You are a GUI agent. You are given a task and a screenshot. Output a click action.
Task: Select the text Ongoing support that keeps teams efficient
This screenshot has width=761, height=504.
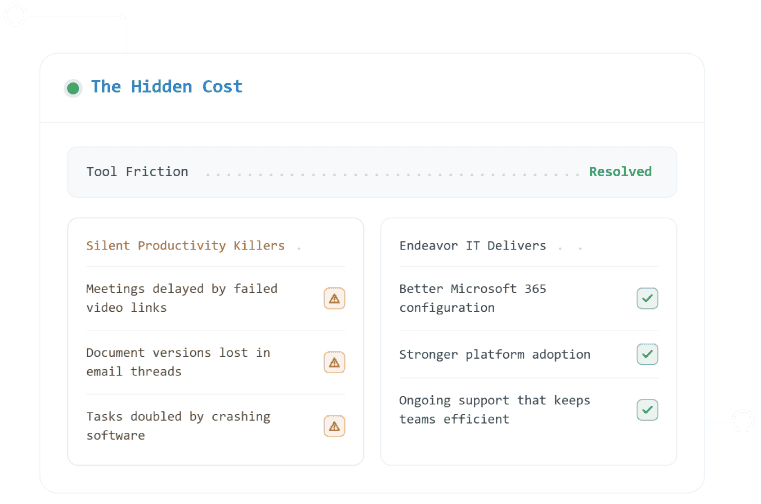coord(495,410)
